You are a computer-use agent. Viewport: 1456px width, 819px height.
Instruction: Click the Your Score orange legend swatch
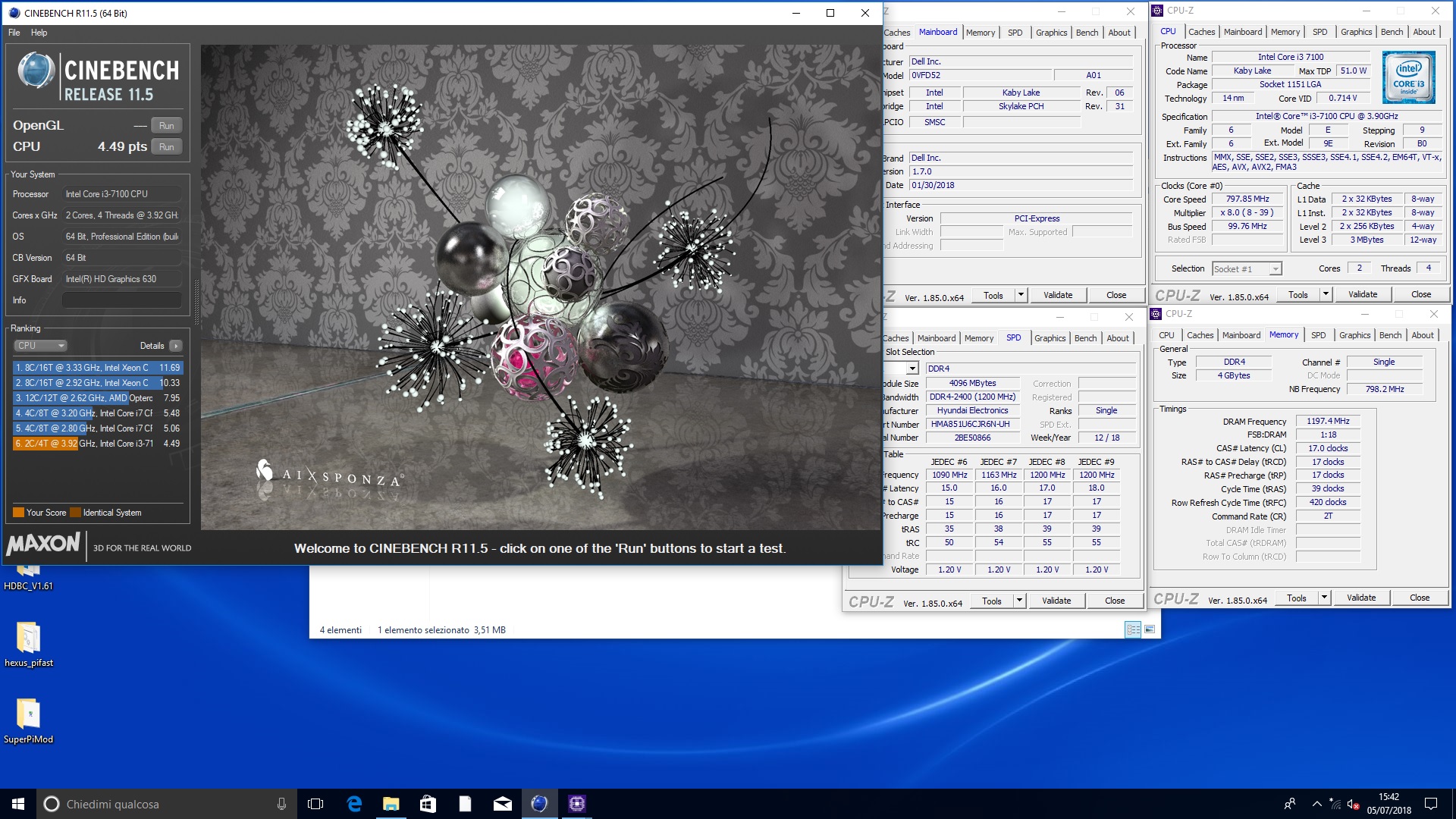click(19, 513)
